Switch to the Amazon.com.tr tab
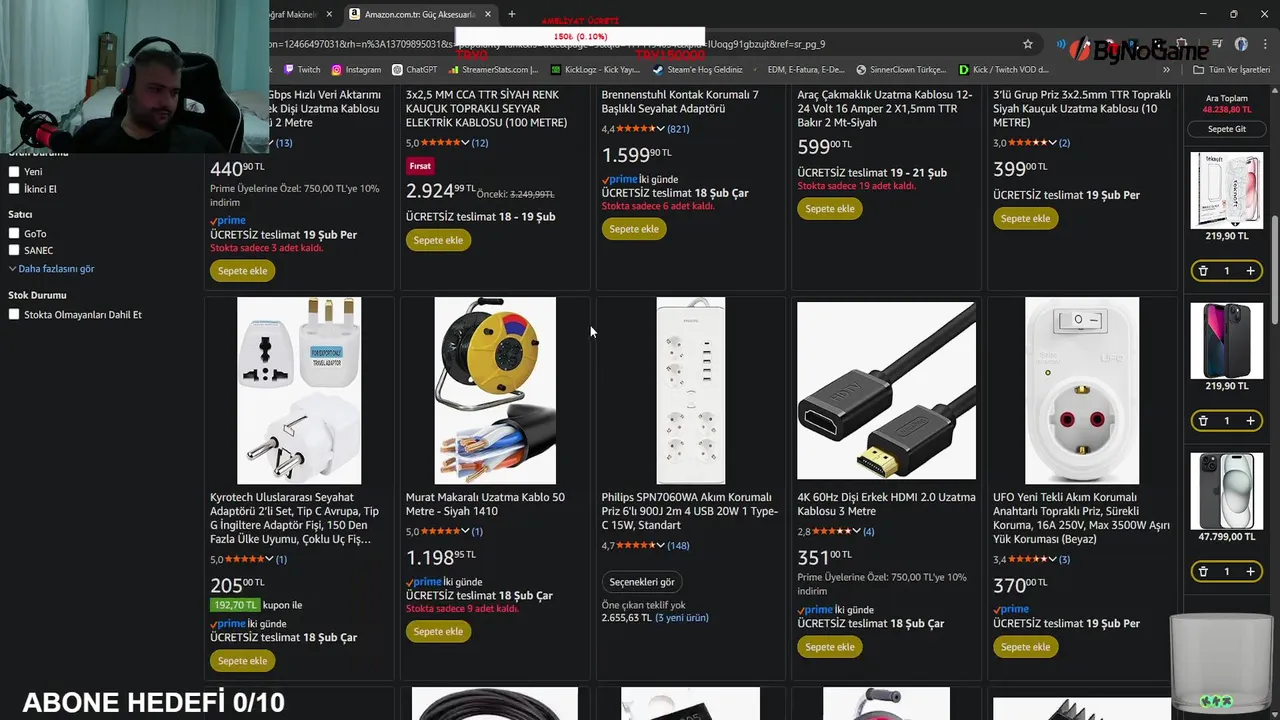The height and width of the screenshot is (720, 1280). pyautogui.click(x=418, y=14)
